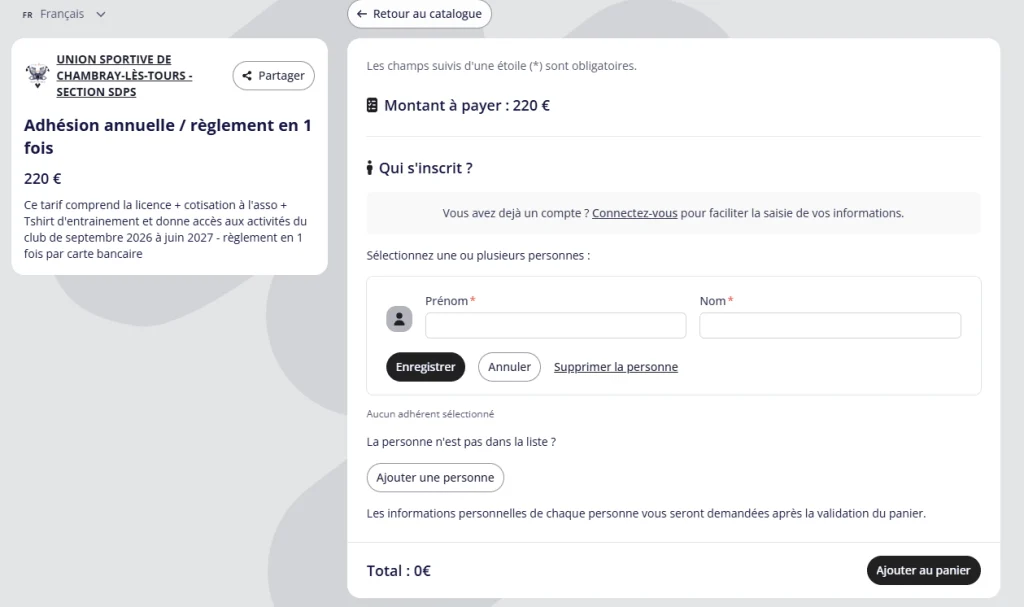The image size is (1024, 607).
Task: Open Union Sportive de Chambray-lès-Tours link
Action: [124, 76]
